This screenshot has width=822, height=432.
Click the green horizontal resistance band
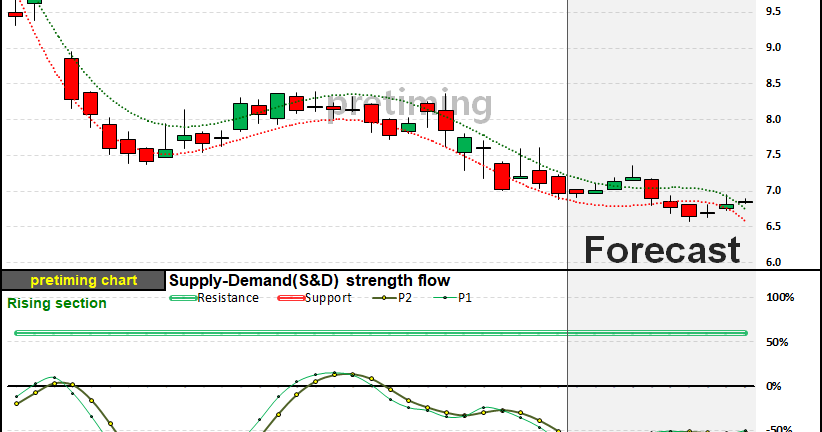coord(381,333)
